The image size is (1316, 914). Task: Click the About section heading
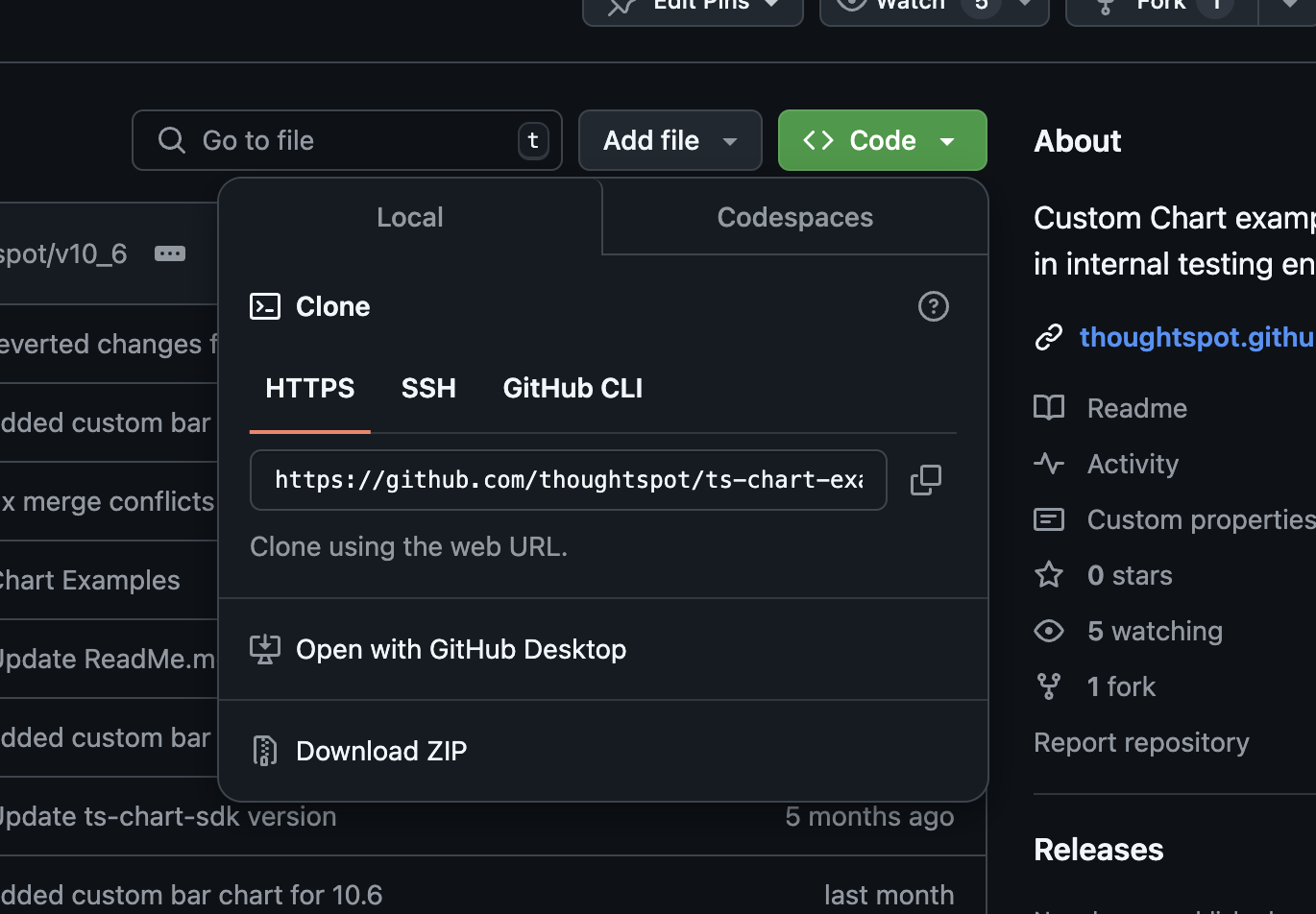[1078, 141]
